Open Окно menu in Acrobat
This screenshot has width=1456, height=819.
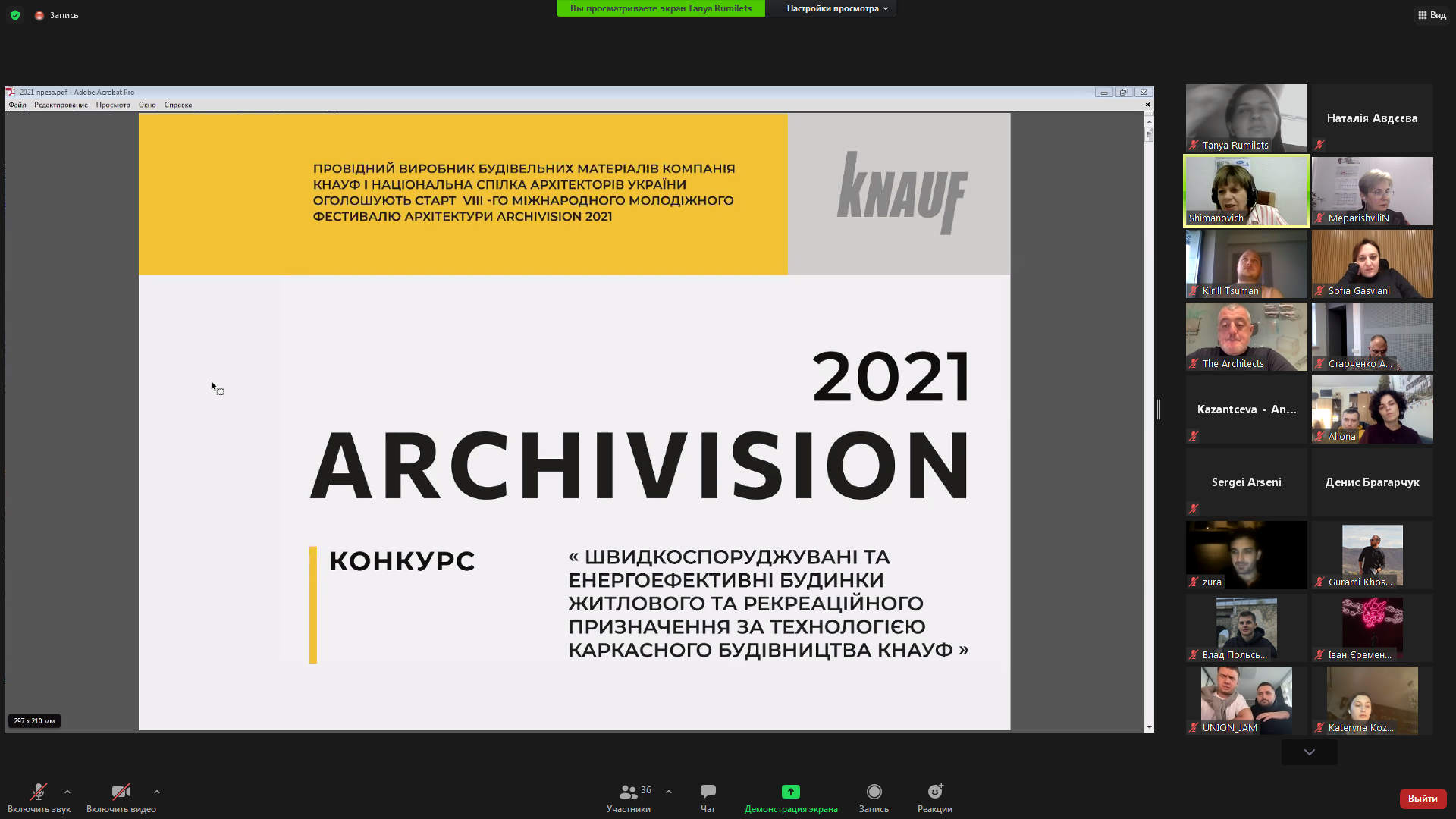click(147, 105)
